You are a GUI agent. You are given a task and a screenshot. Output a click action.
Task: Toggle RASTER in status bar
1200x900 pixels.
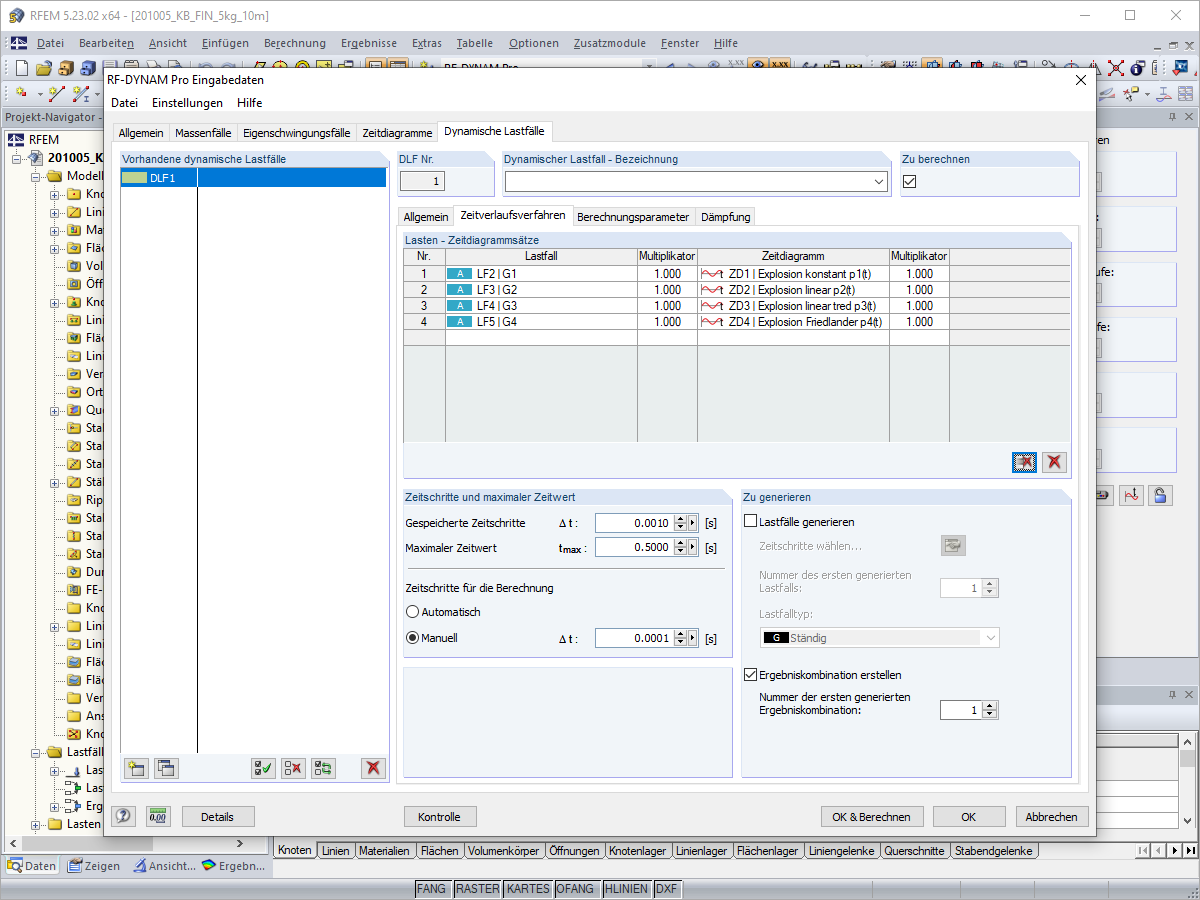[x=477, y=888]
